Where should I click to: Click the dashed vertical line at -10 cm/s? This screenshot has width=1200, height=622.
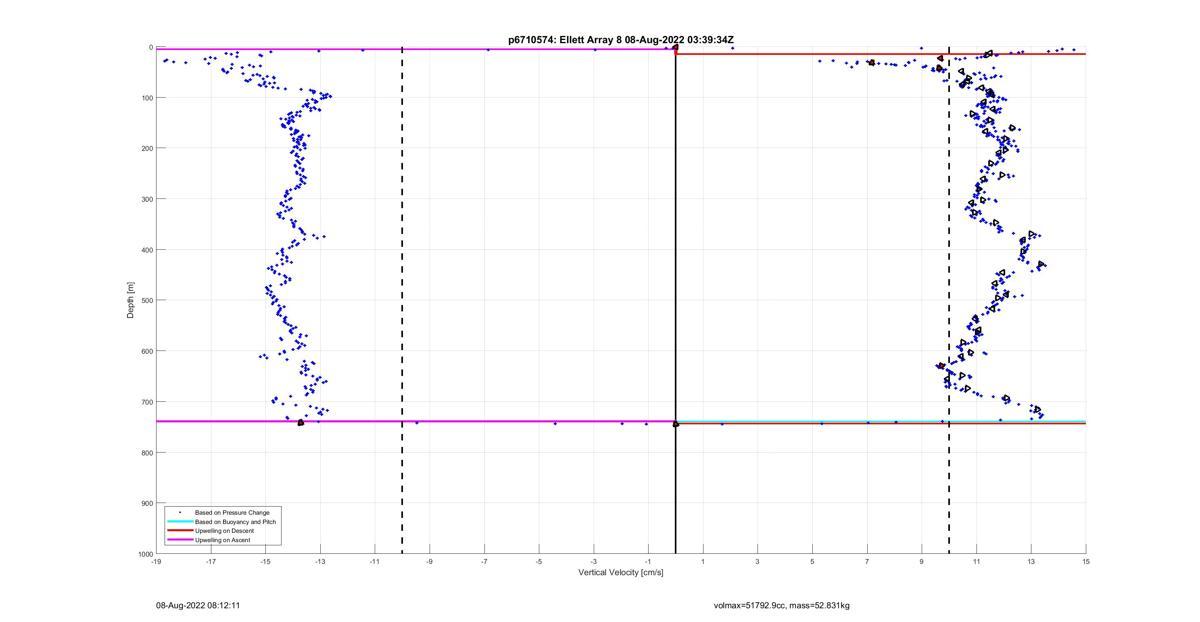(402, 300)
